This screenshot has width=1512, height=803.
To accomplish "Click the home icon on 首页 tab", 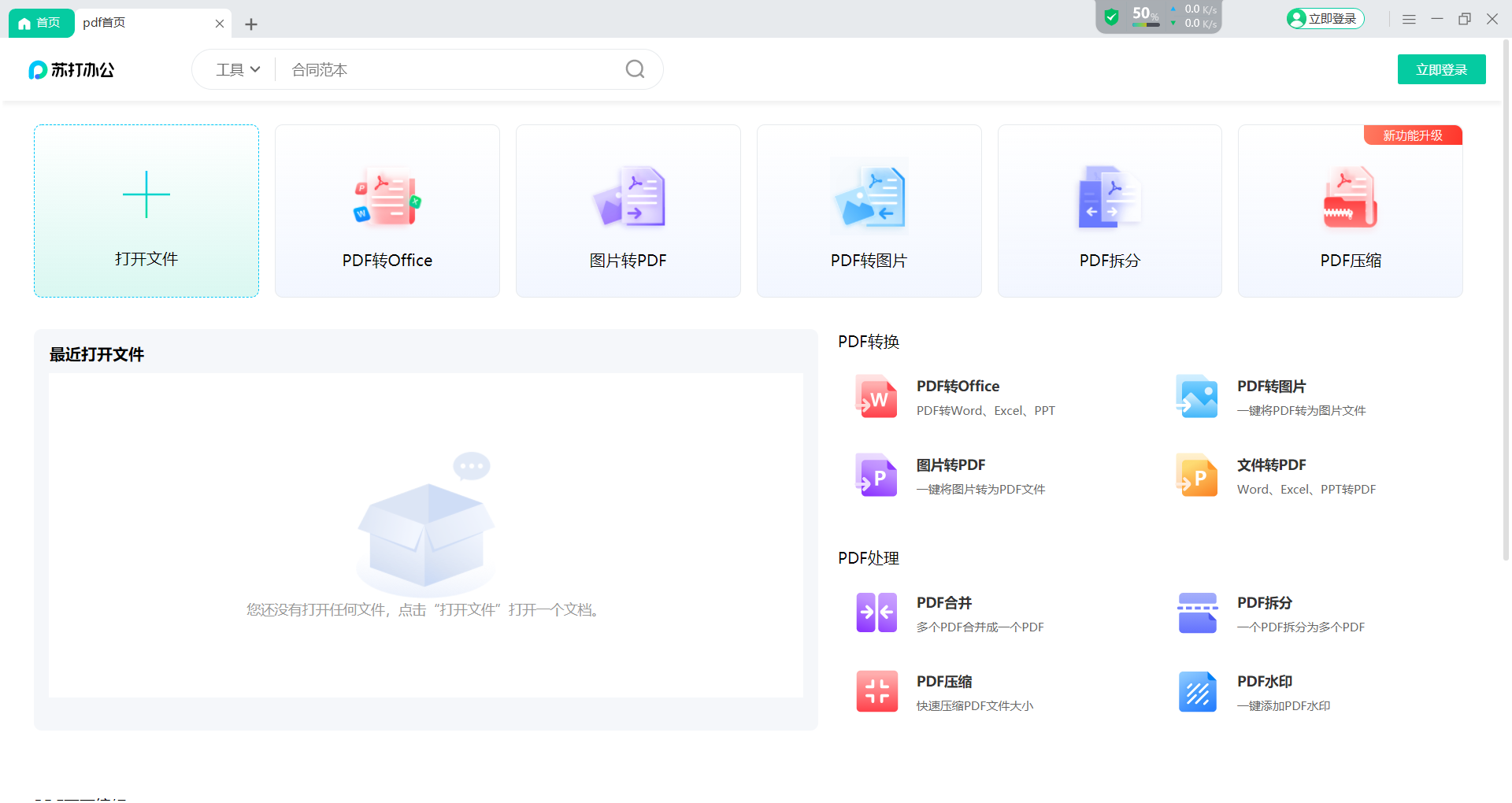I will coord(24,23).
